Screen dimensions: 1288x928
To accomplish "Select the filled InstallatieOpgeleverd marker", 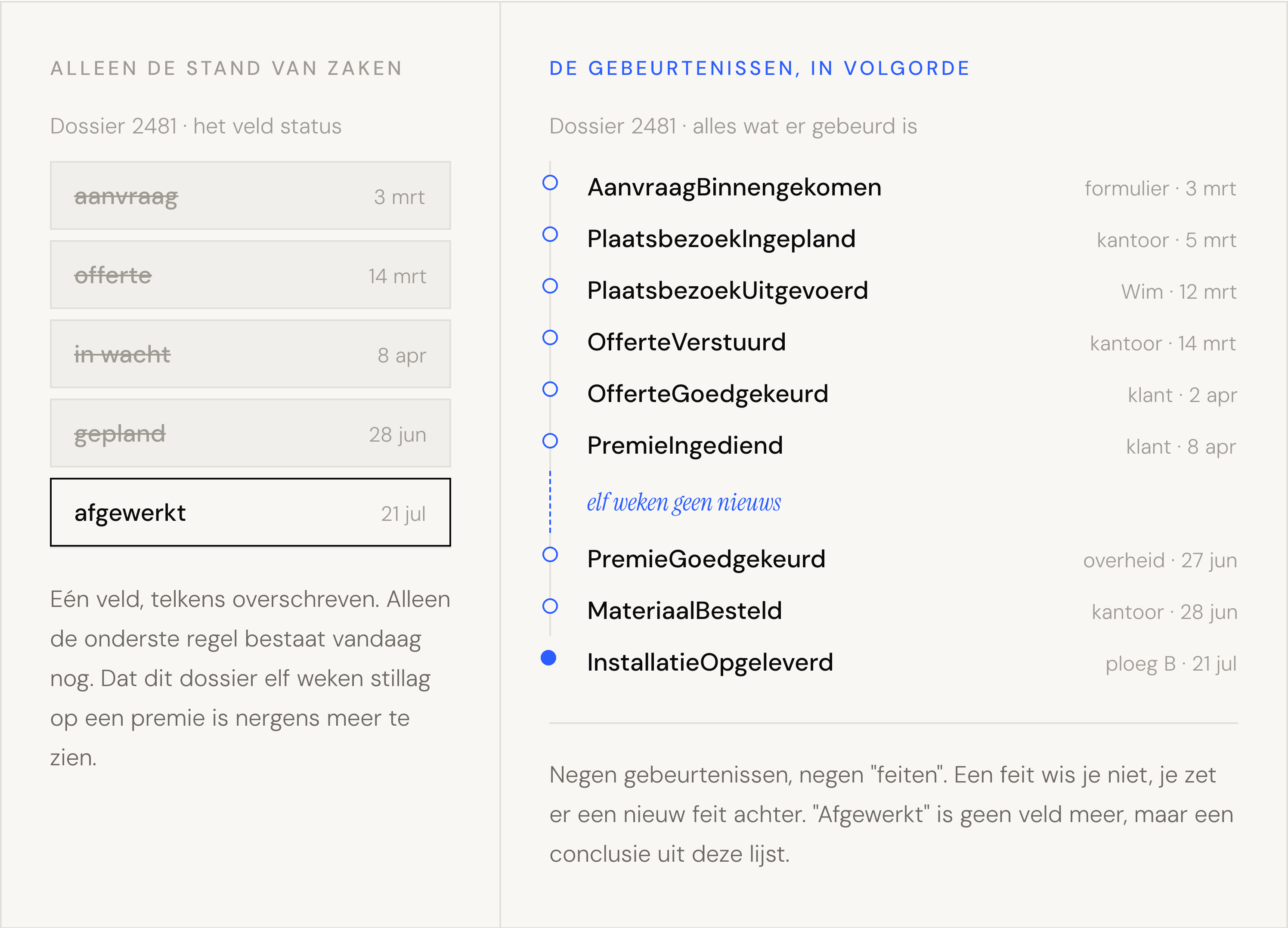I will [548, 658].
